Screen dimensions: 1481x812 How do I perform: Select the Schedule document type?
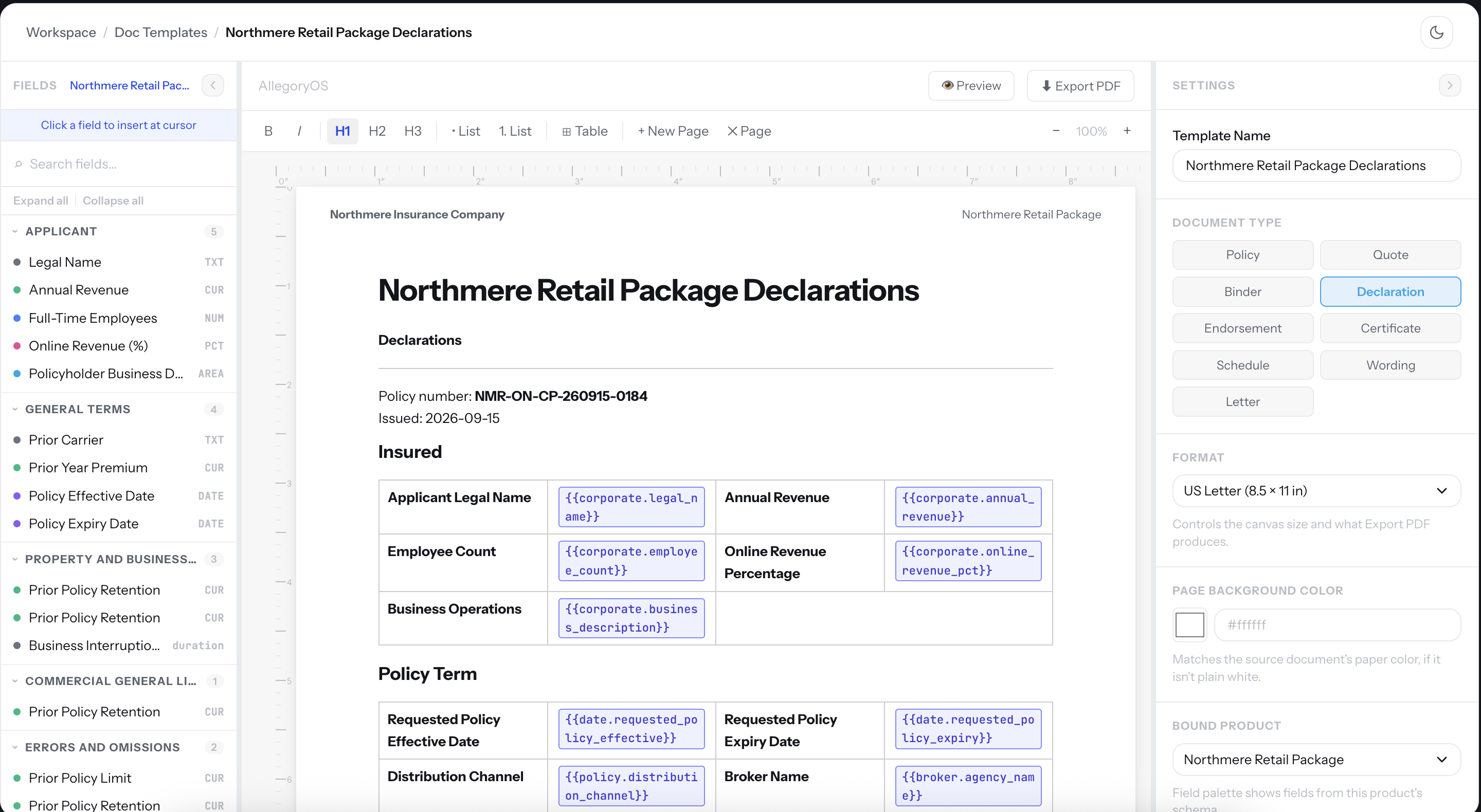1242,365
